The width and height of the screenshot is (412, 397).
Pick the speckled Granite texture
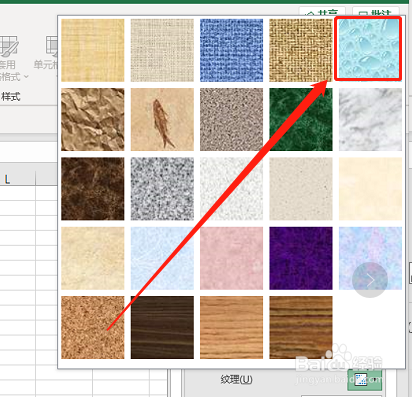click(x=162, y=189)
